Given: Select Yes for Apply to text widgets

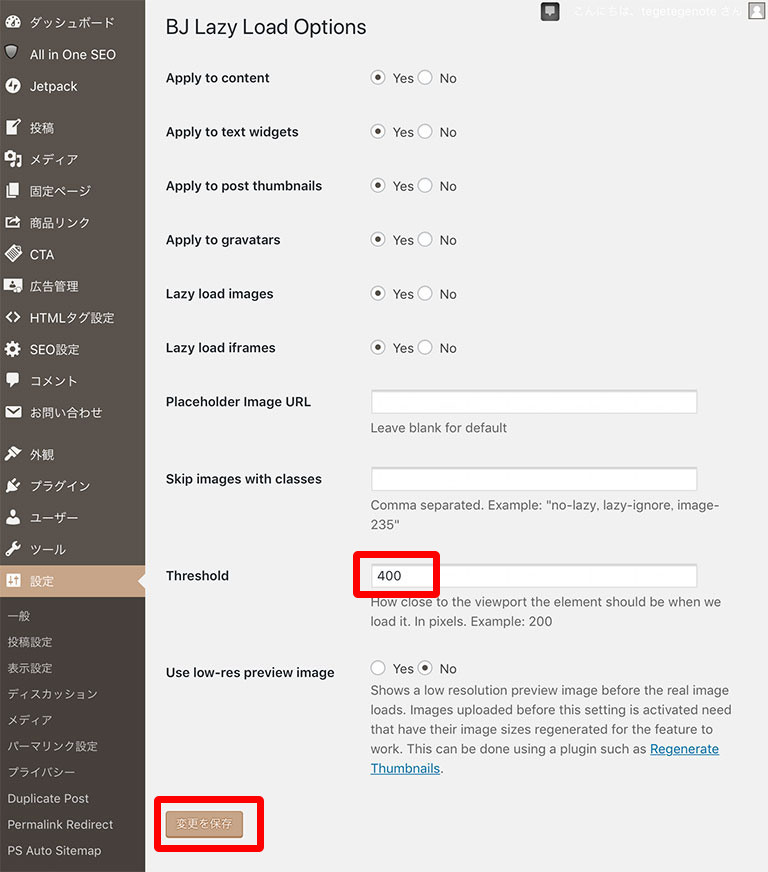Looking at the screenshot, I should 378,131.
